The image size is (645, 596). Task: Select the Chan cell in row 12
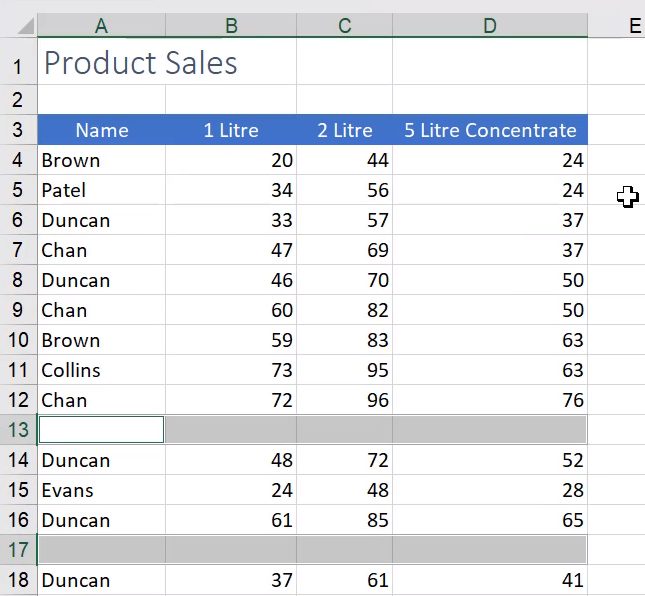102,400
